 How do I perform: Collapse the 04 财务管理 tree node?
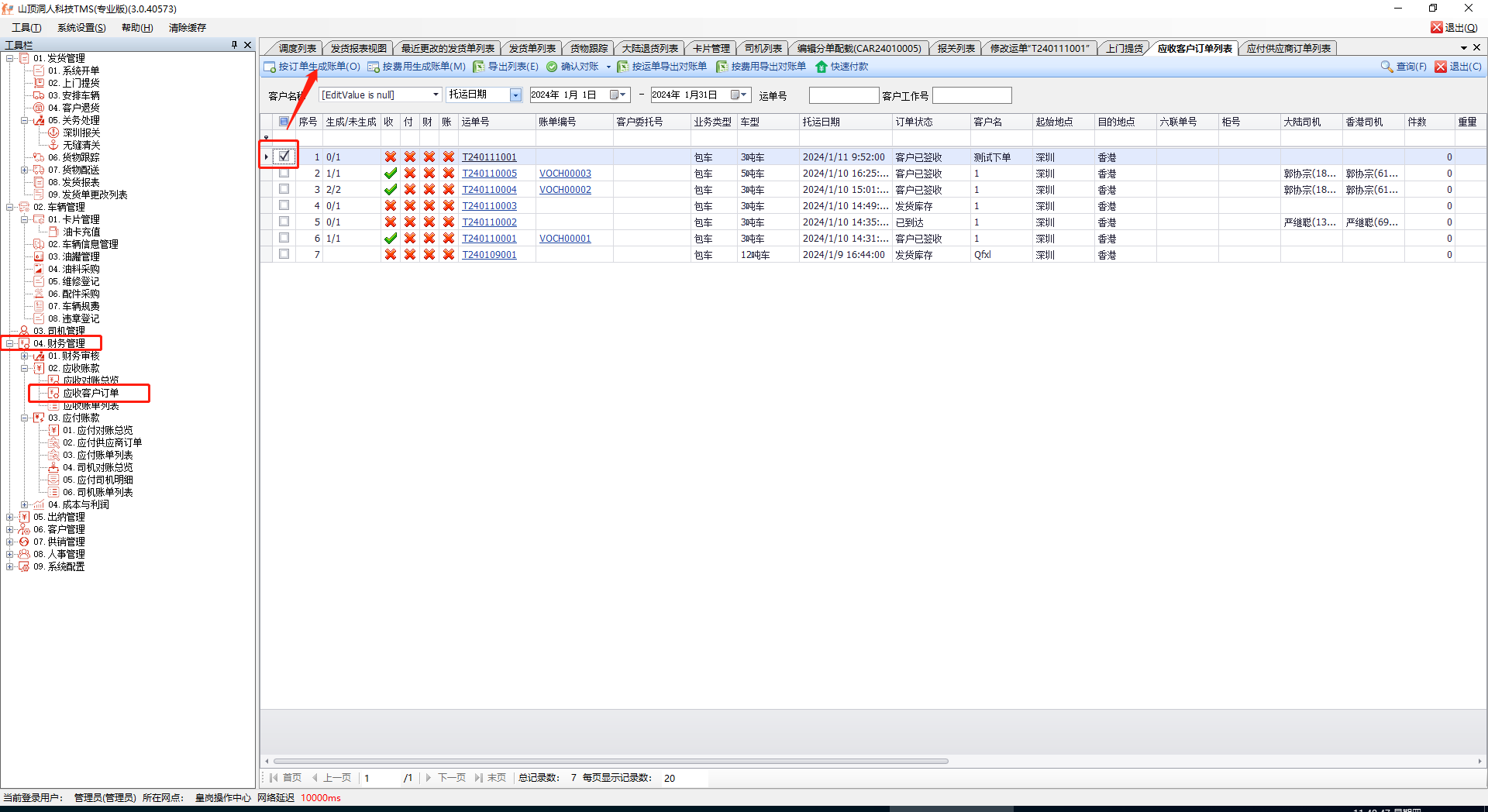click(10, 343)
